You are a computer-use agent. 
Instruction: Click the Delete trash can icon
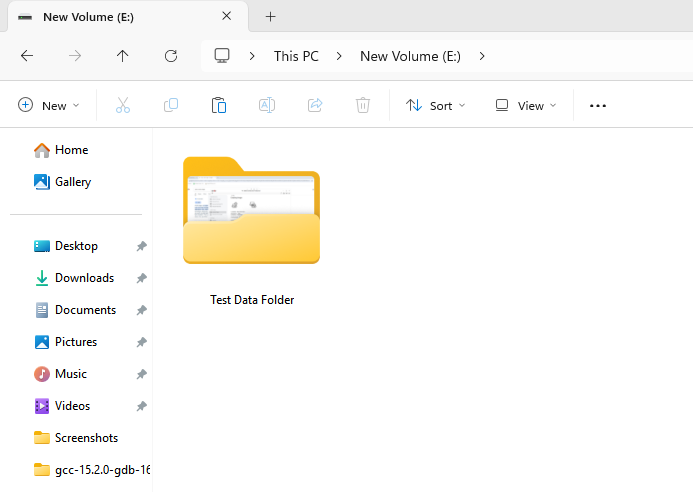[363, 105]
